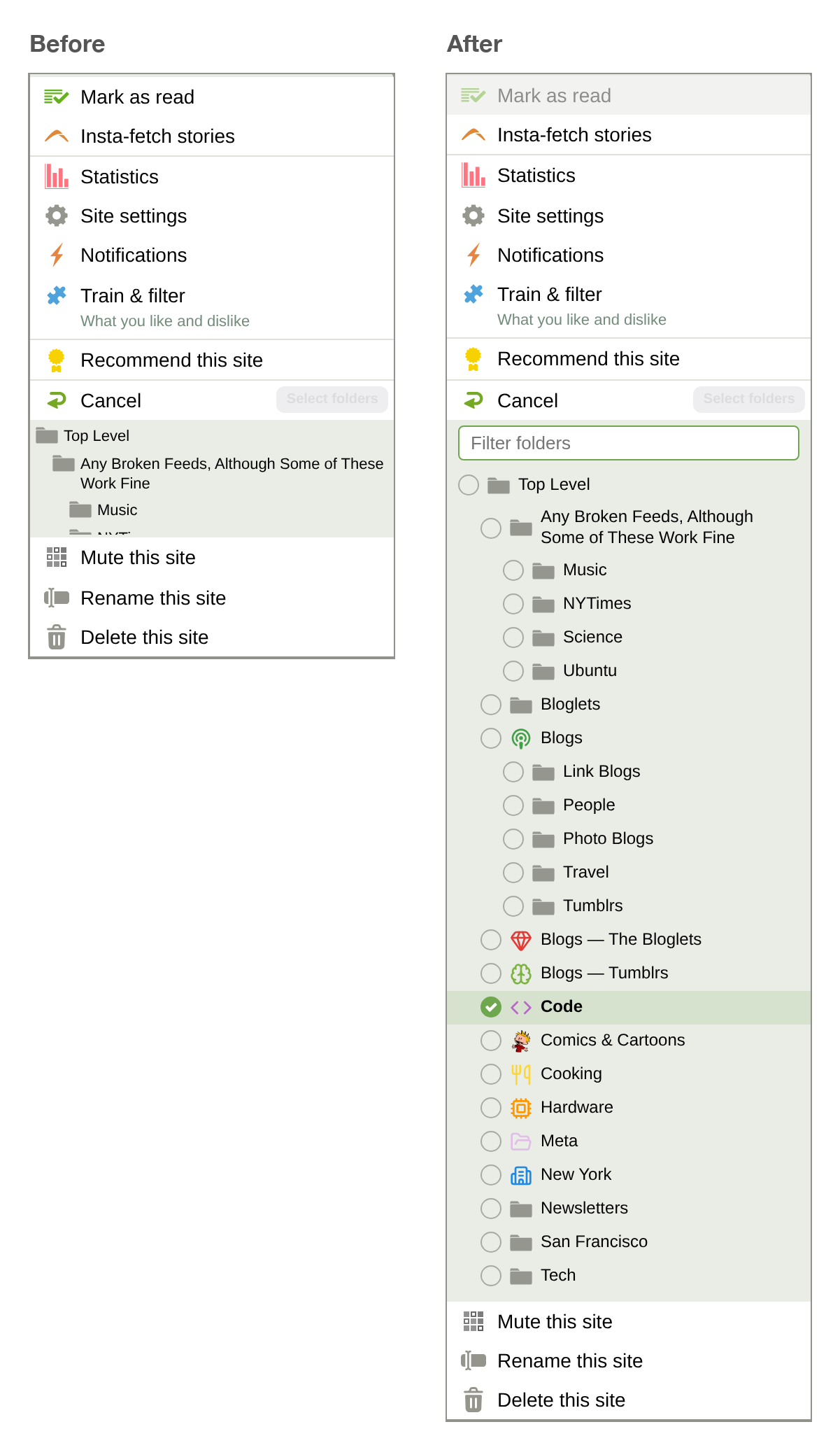
Task: Click the Rename icon in the After menu
Action: (x=474, y=1360)
